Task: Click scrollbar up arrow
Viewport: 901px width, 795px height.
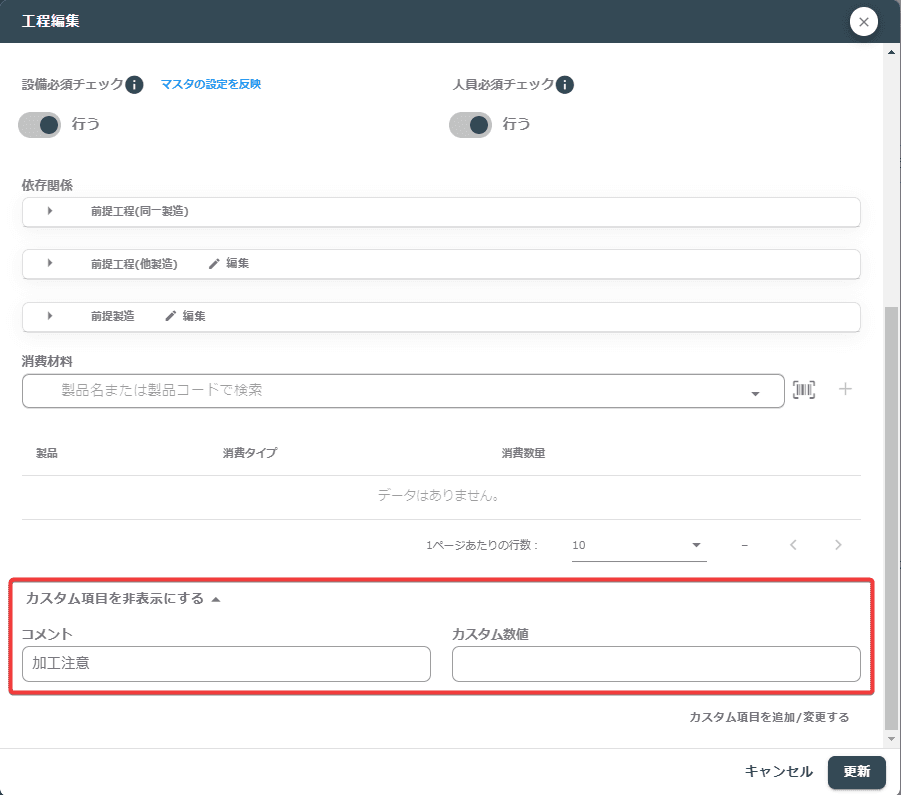Action: (891, 52)
